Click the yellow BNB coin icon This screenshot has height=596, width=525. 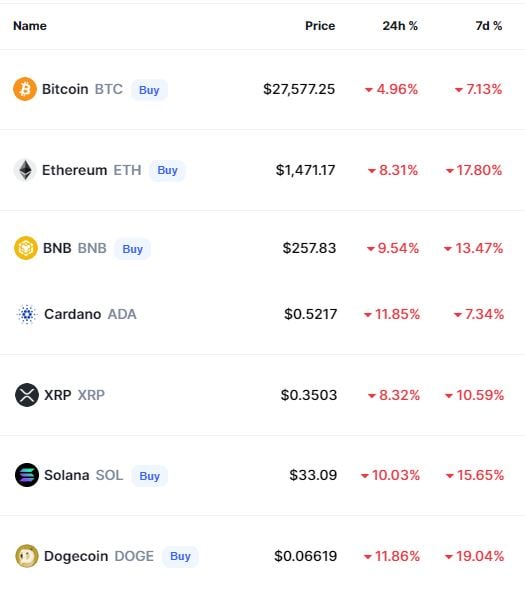26,248
